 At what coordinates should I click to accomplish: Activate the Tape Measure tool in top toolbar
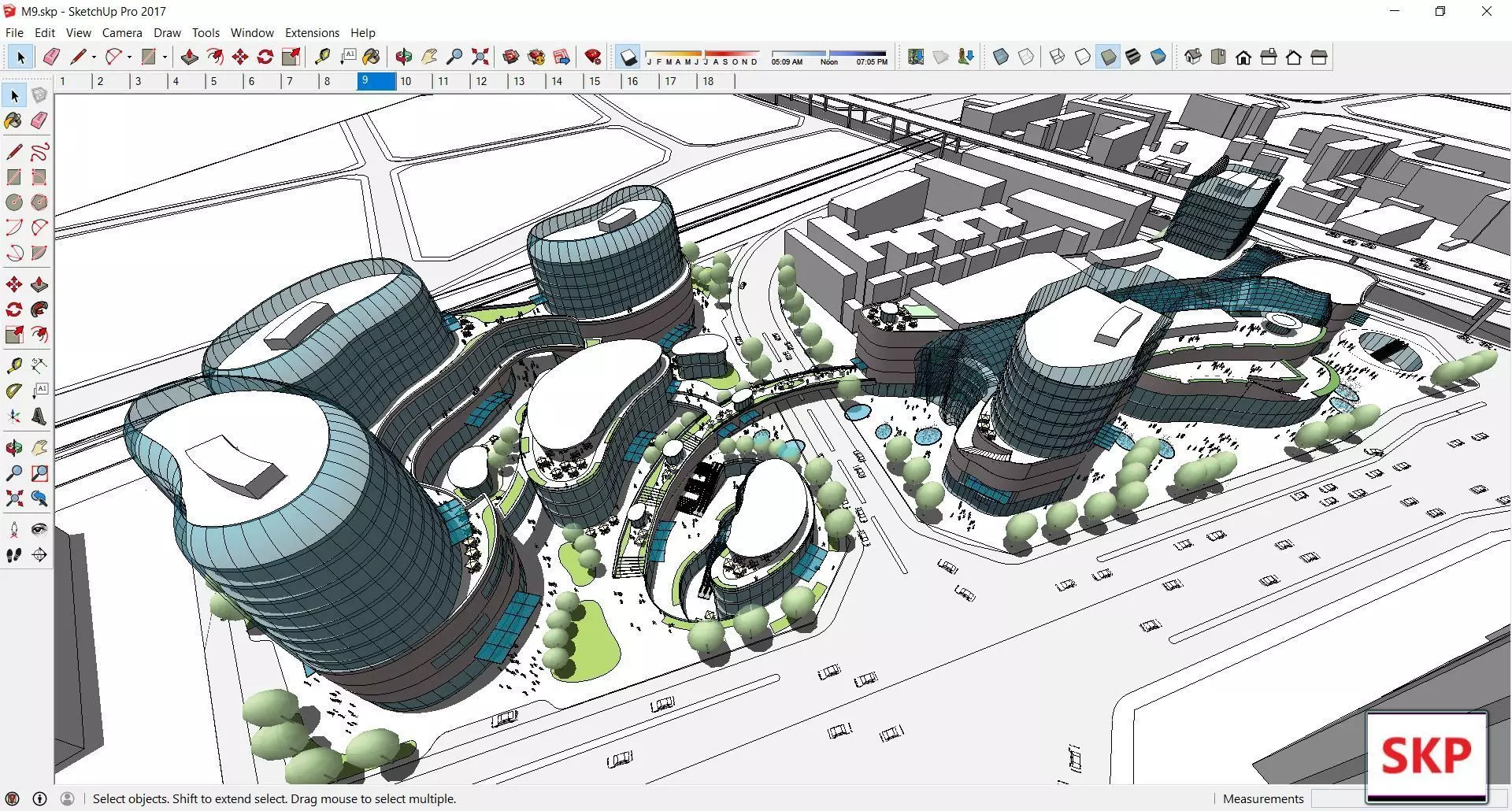[x=322, y=57]
